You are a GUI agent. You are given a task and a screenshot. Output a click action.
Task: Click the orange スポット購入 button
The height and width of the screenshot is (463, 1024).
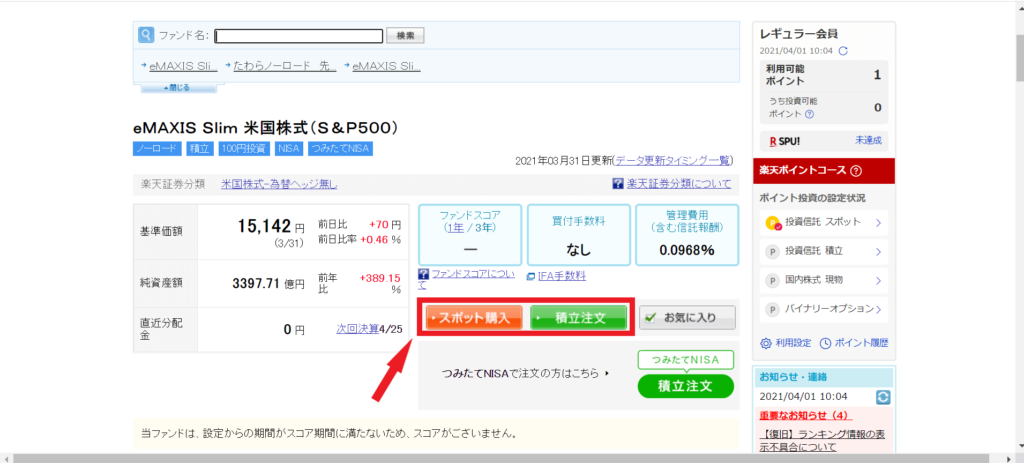pos(474,318)
